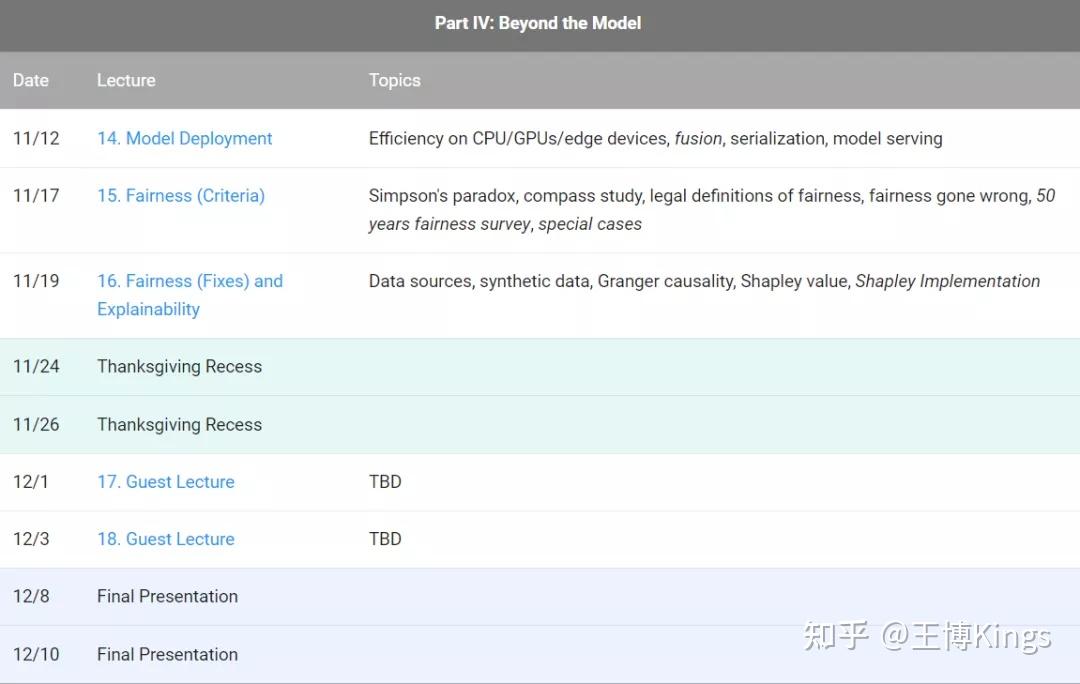Open the 17. Guest Lecture link
This screenshot has height=684, width=1080.
pyautogui.click(x=165, y=481)
